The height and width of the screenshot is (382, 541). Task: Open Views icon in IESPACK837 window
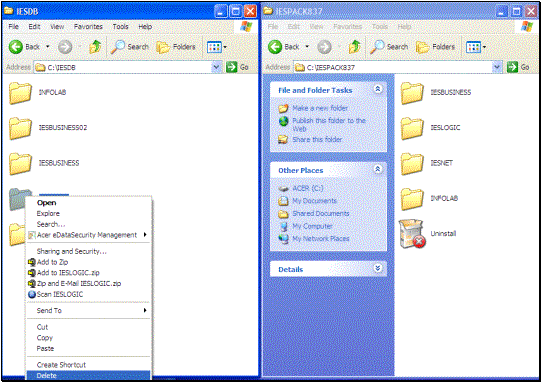tap(473, 47)
